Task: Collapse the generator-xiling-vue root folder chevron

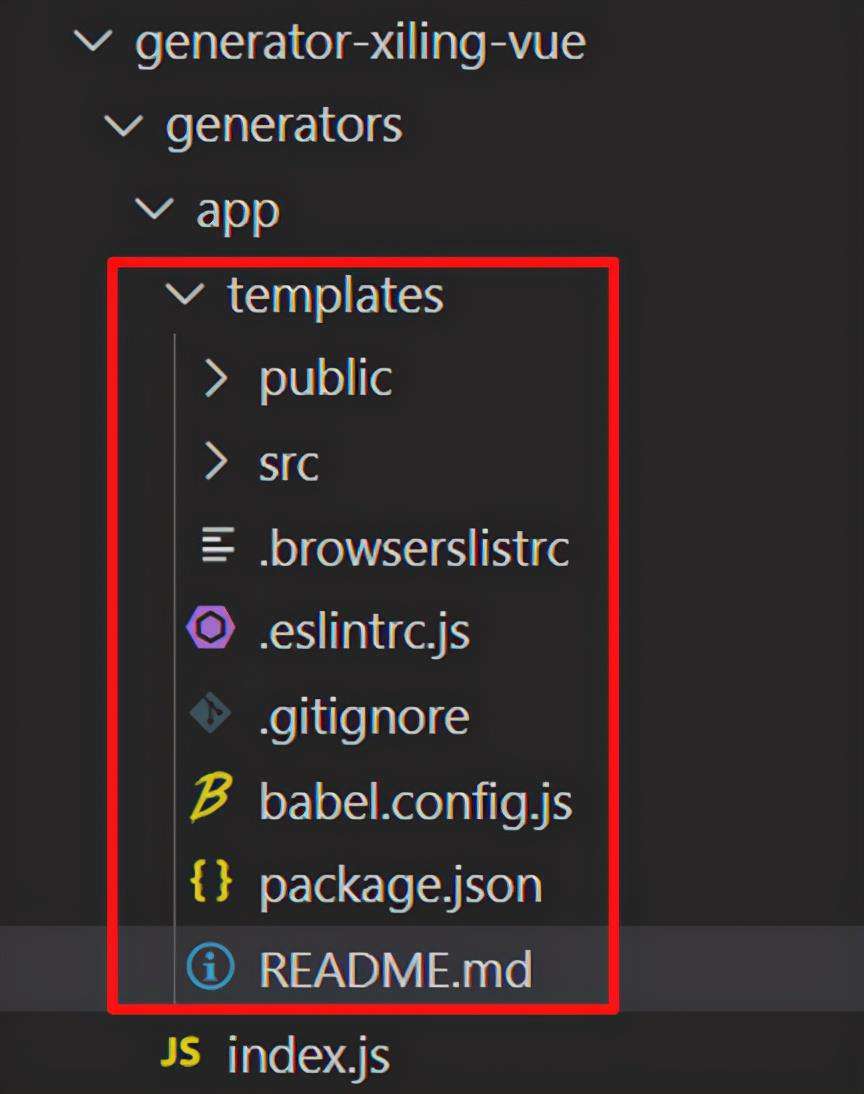Action: (93, 42)
